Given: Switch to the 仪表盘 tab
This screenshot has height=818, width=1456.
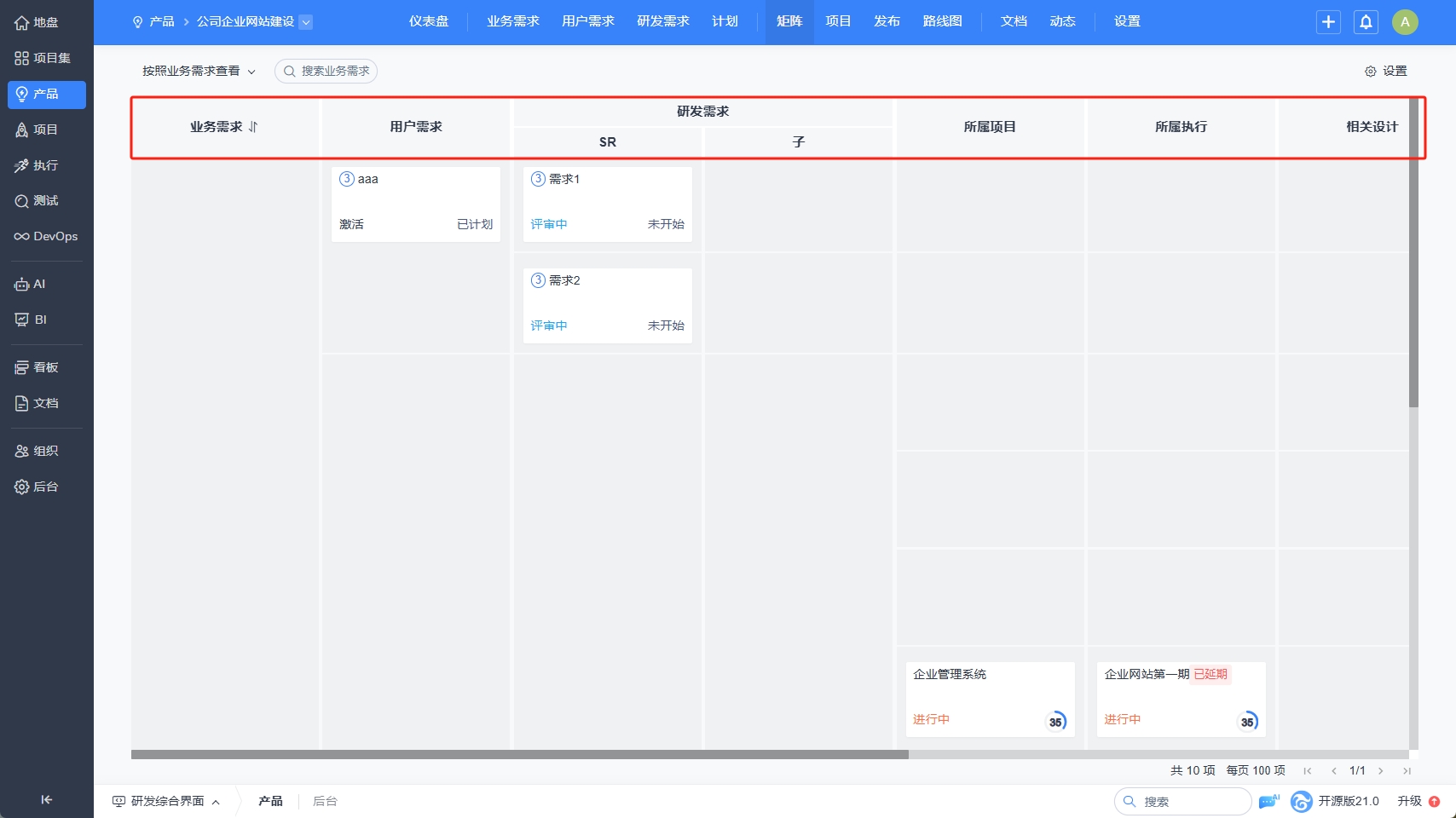Looking at the screenshot, I should coord(428,21).
